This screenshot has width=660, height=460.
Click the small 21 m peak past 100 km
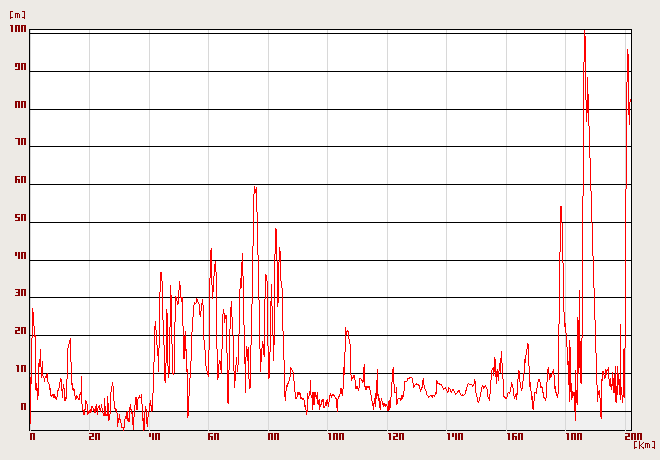(346, 329)
